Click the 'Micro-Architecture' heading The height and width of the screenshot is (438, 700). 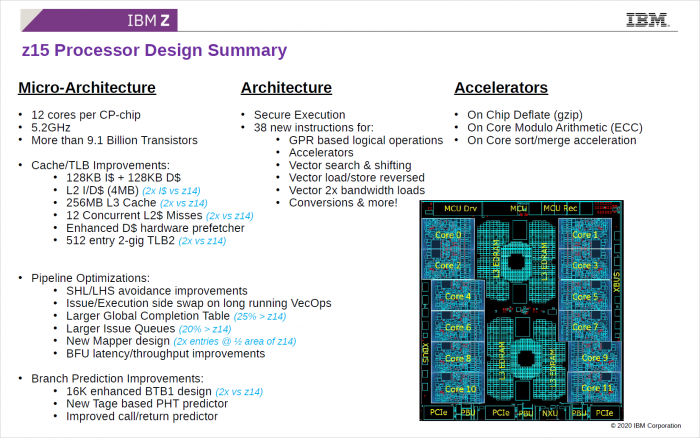click(x=87, y=88)
